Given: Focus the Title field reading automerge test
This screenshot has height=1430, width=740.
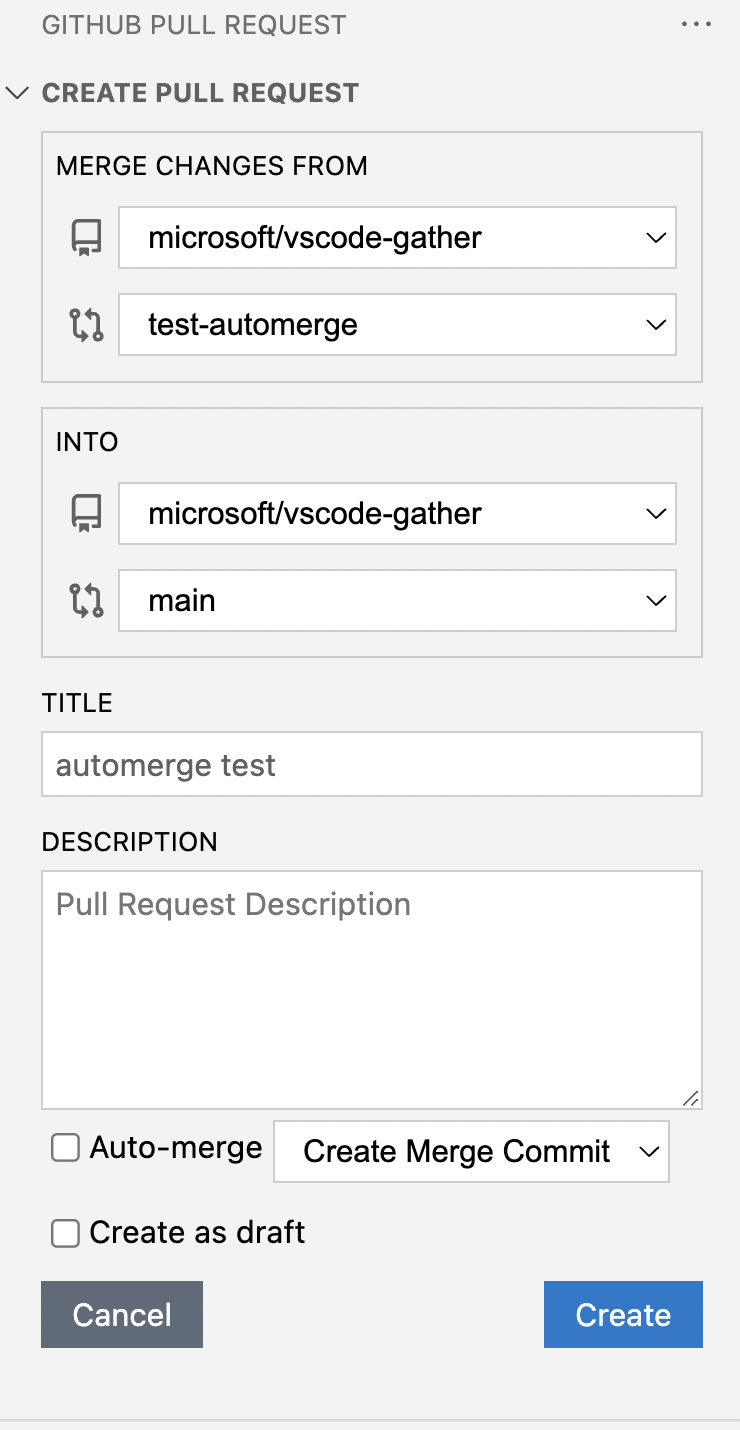Looking at the screenshot, I should (371, 765).
